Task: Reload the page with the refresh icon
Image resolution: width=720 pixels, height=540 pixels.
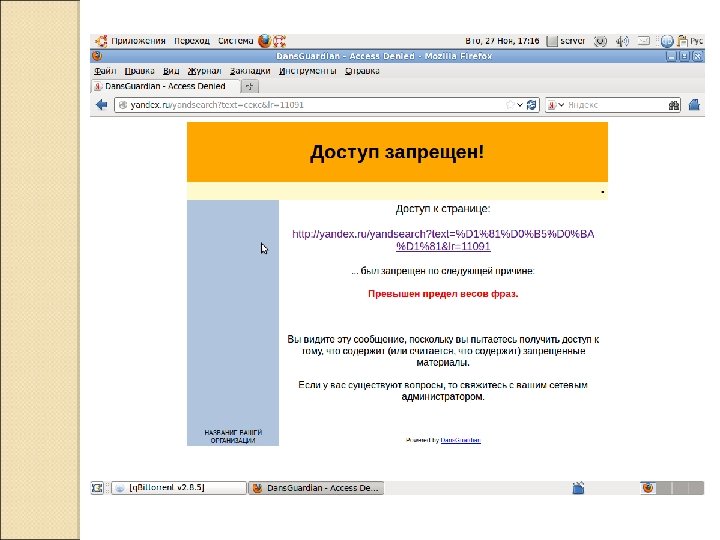Action: pyautogui.click(x=531, y=105)
